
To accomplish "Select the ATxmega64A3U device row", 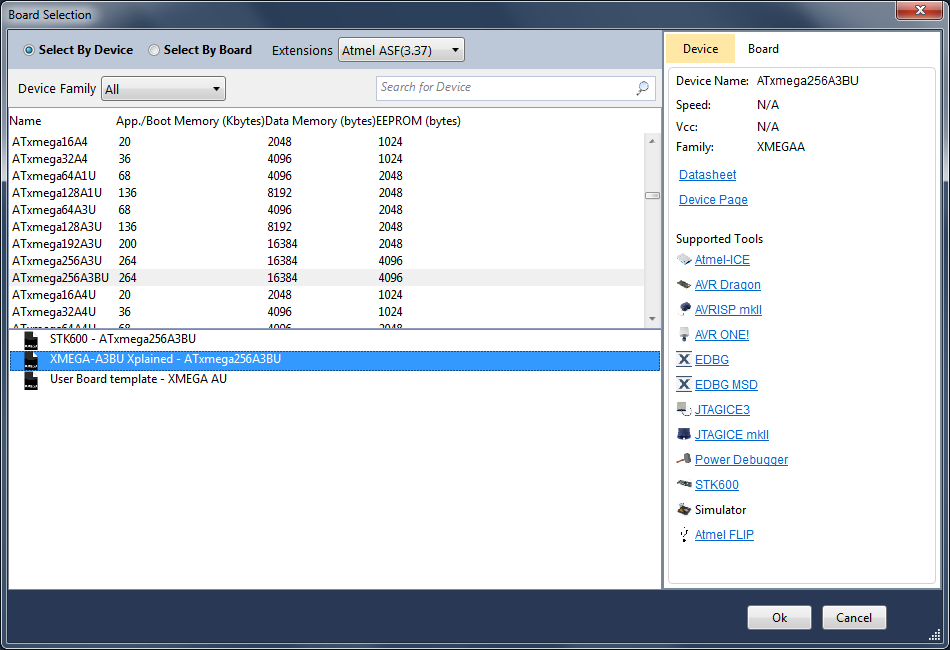I will click(327, 210).
